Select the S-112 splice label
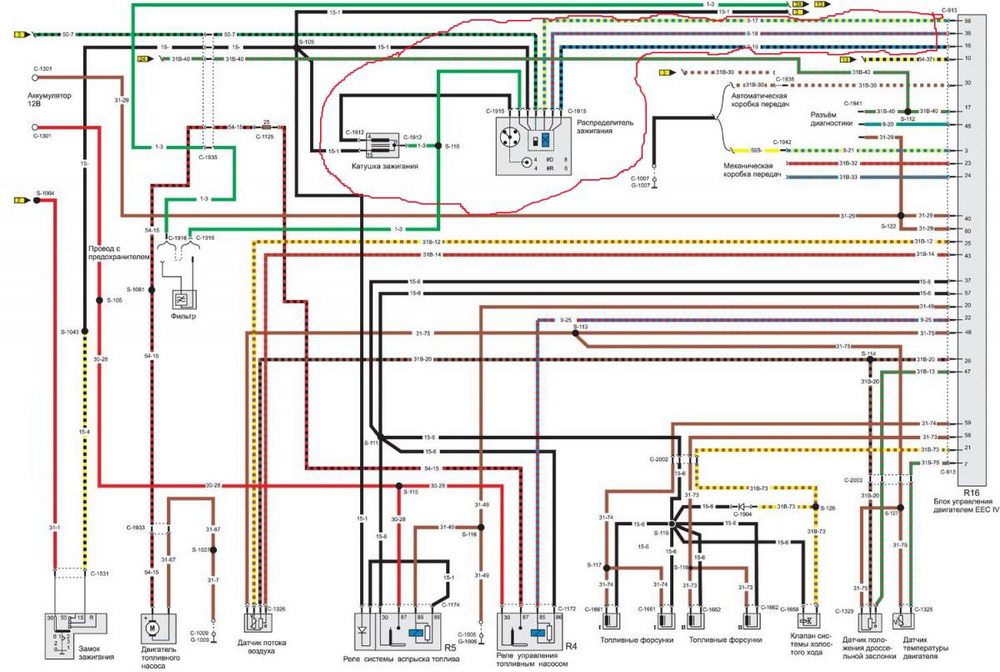Viewport: 1000px width, 672px height. coord(908,119)
